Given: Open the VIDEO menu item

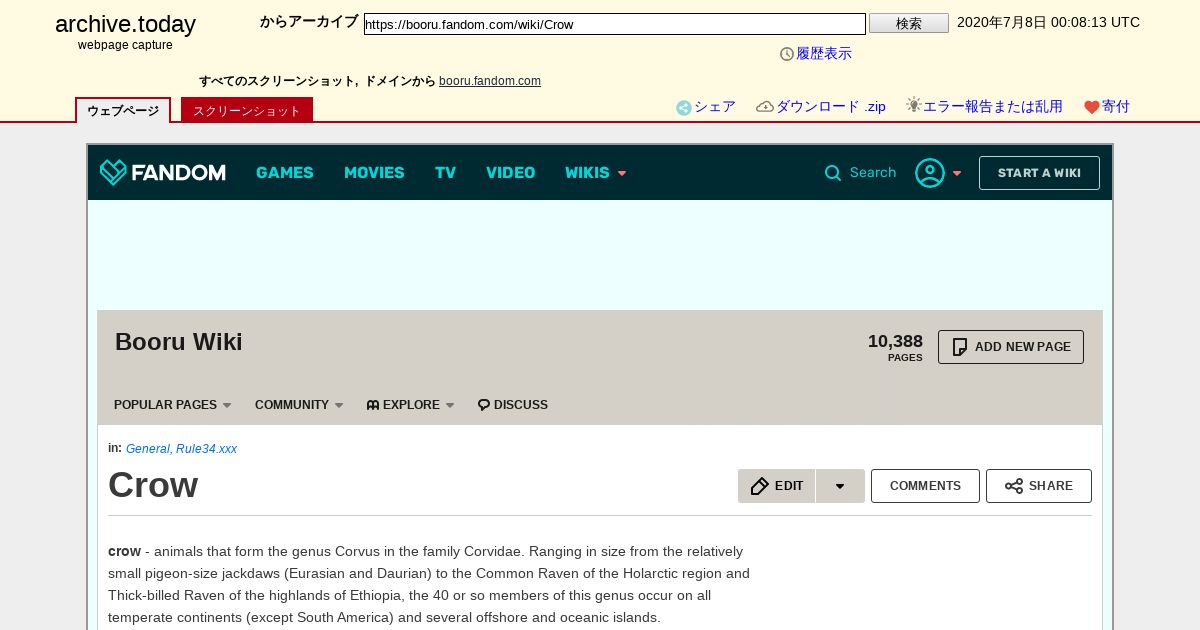Looking at the screenshot, I should point(510,173).
